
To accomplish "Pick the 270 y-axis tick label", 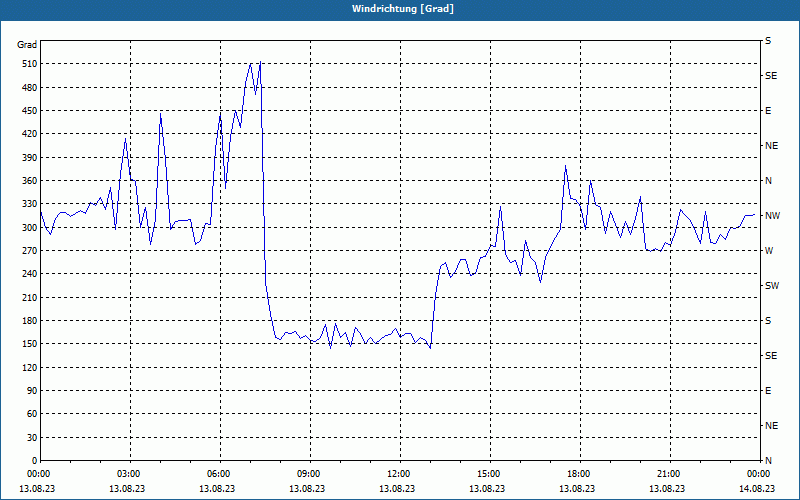I will tap(29, 251).
